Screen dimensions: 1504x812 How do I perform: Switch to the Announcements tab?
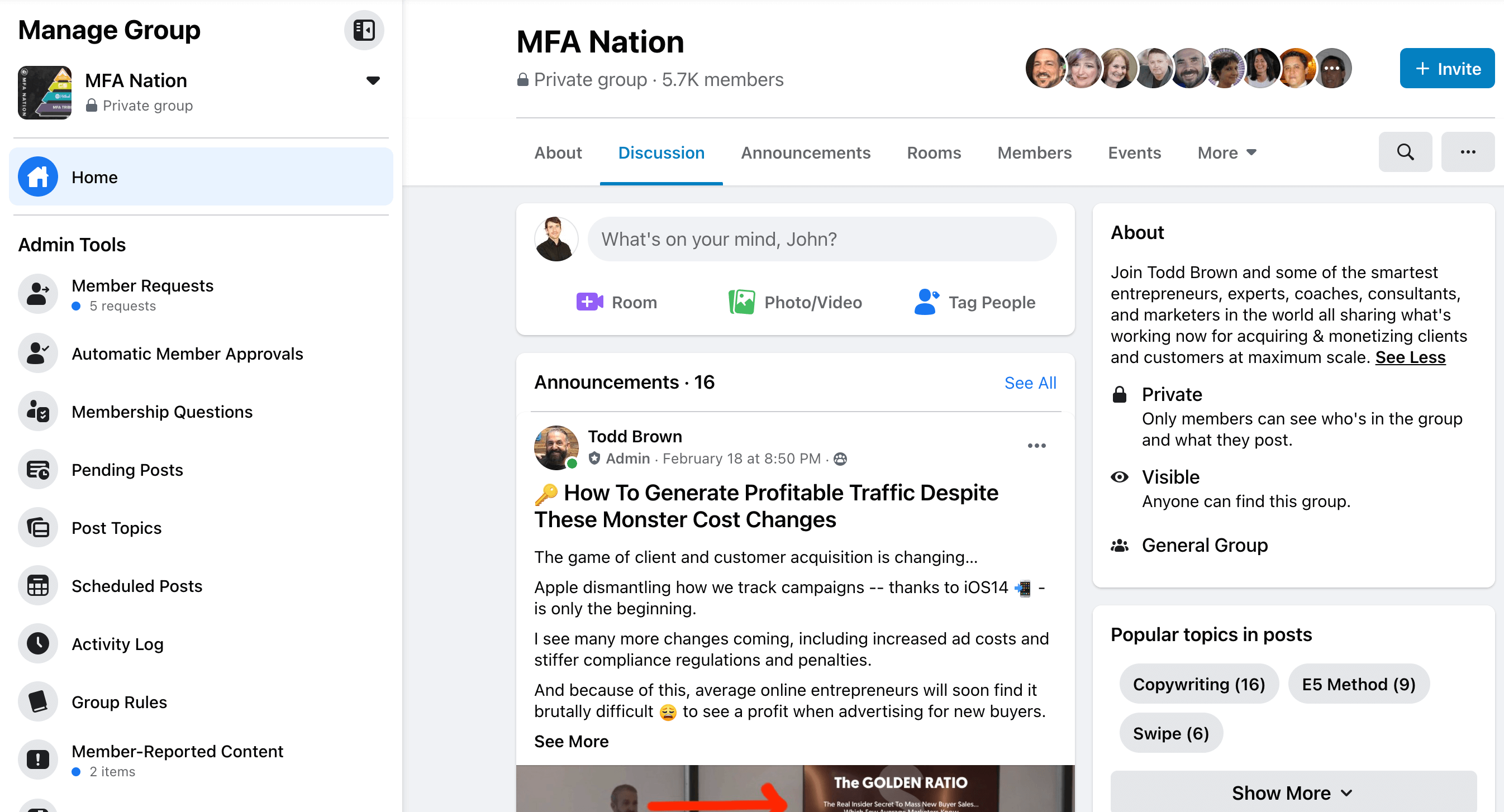pyautogui.click(x=805, y=153)
